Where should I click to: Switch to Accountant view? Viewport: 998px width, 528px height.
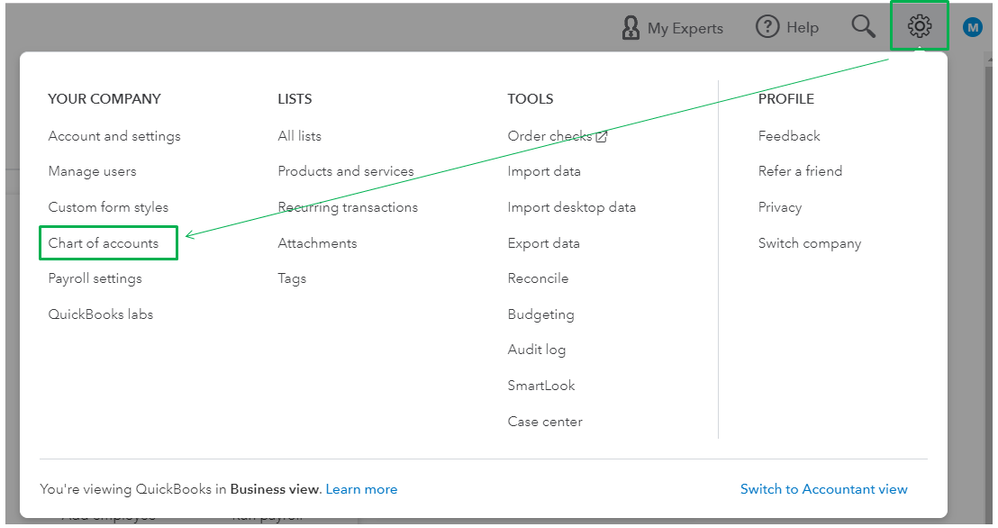(823, 489)
